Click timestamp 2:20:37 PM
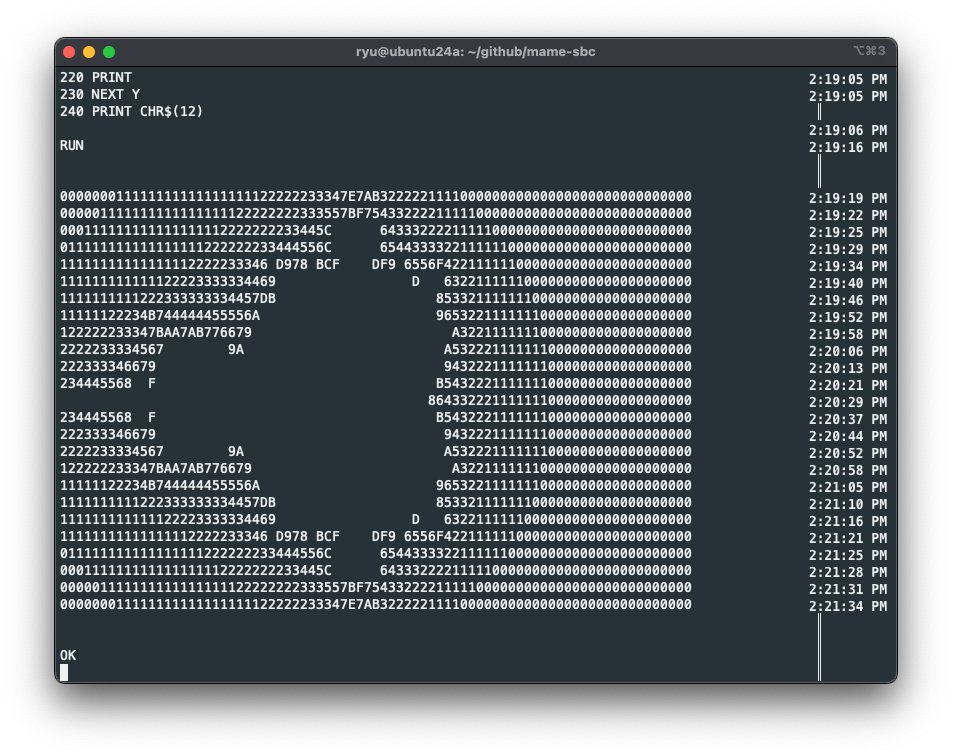The width and height of the screenshot is (953, 756). (848, 420)
